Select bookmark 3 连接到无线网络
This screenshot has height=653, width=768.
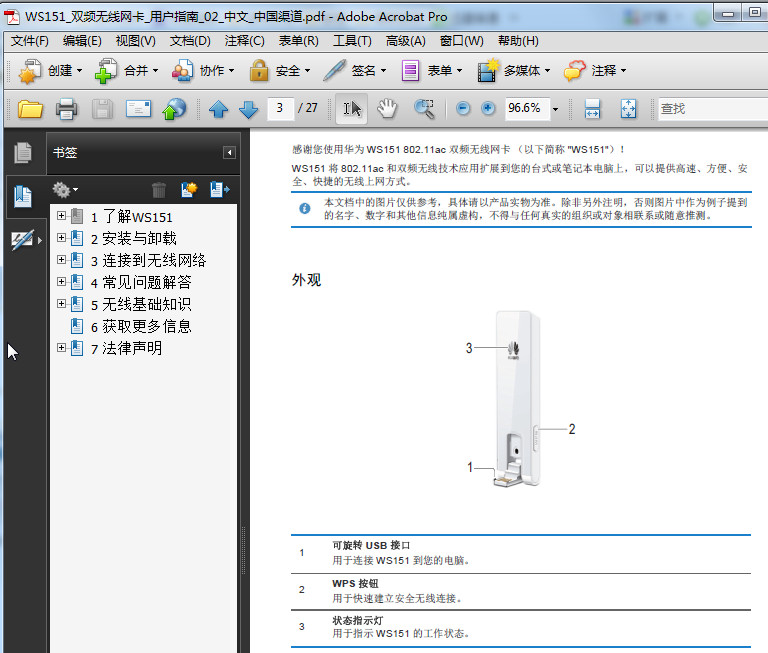pyautogui.click(x=148, y=261)
